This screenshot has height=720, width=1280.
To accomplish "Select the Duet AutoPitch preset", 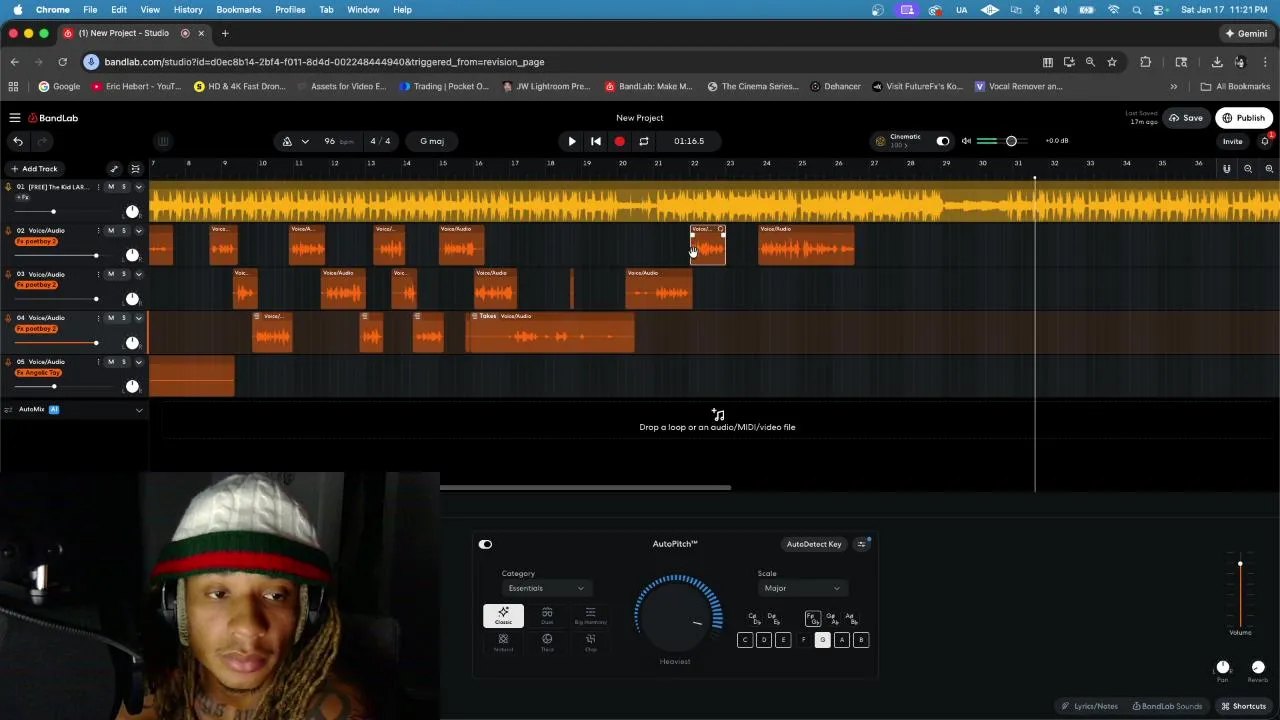I will tap(547, 616).
